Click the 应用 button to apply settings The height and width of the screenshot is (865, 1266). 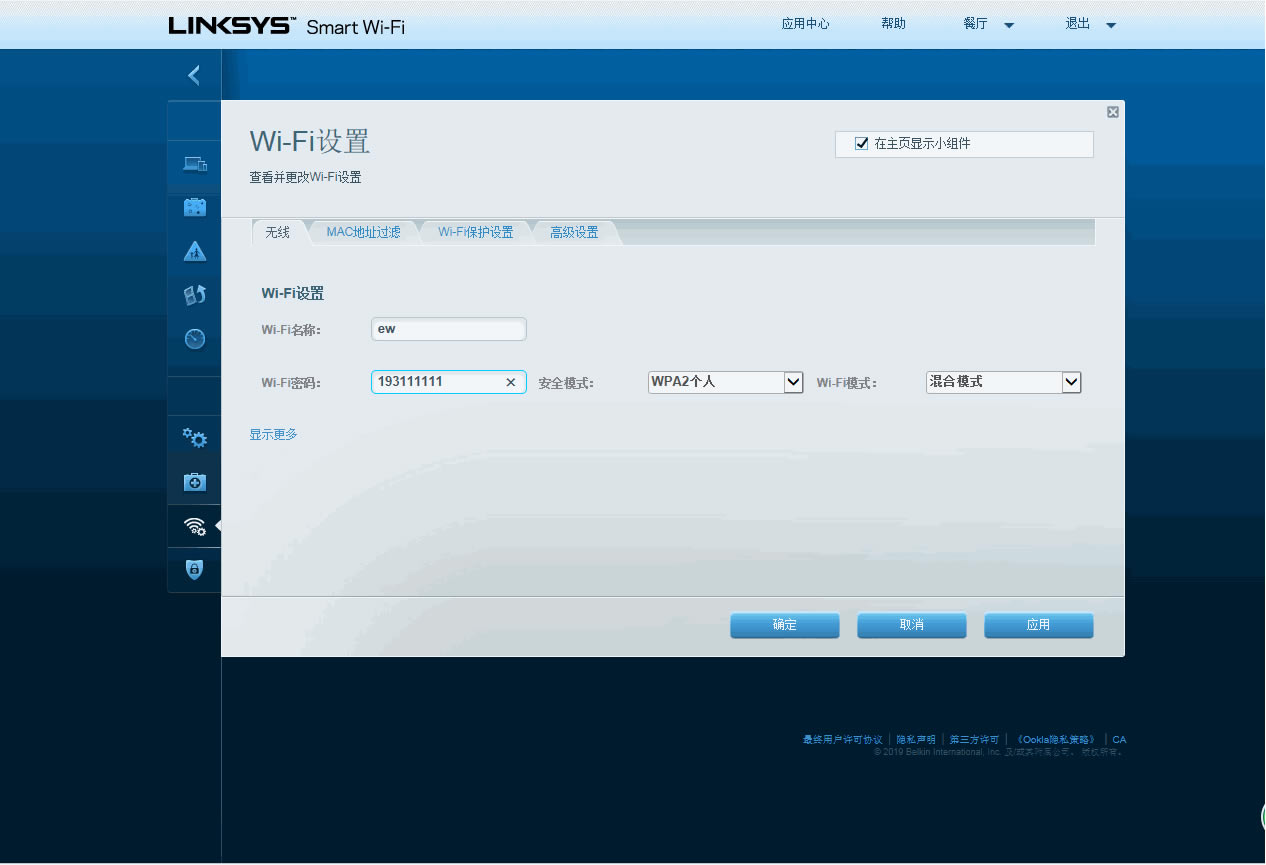point(1038,625)
